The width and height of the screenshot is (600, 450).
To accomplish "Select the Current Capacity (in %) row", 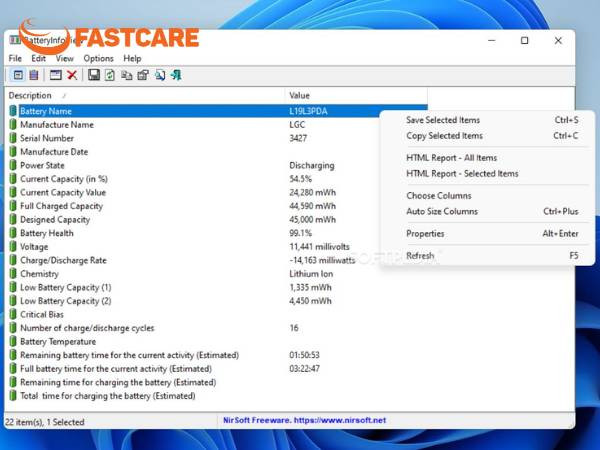I will point(217,179).
